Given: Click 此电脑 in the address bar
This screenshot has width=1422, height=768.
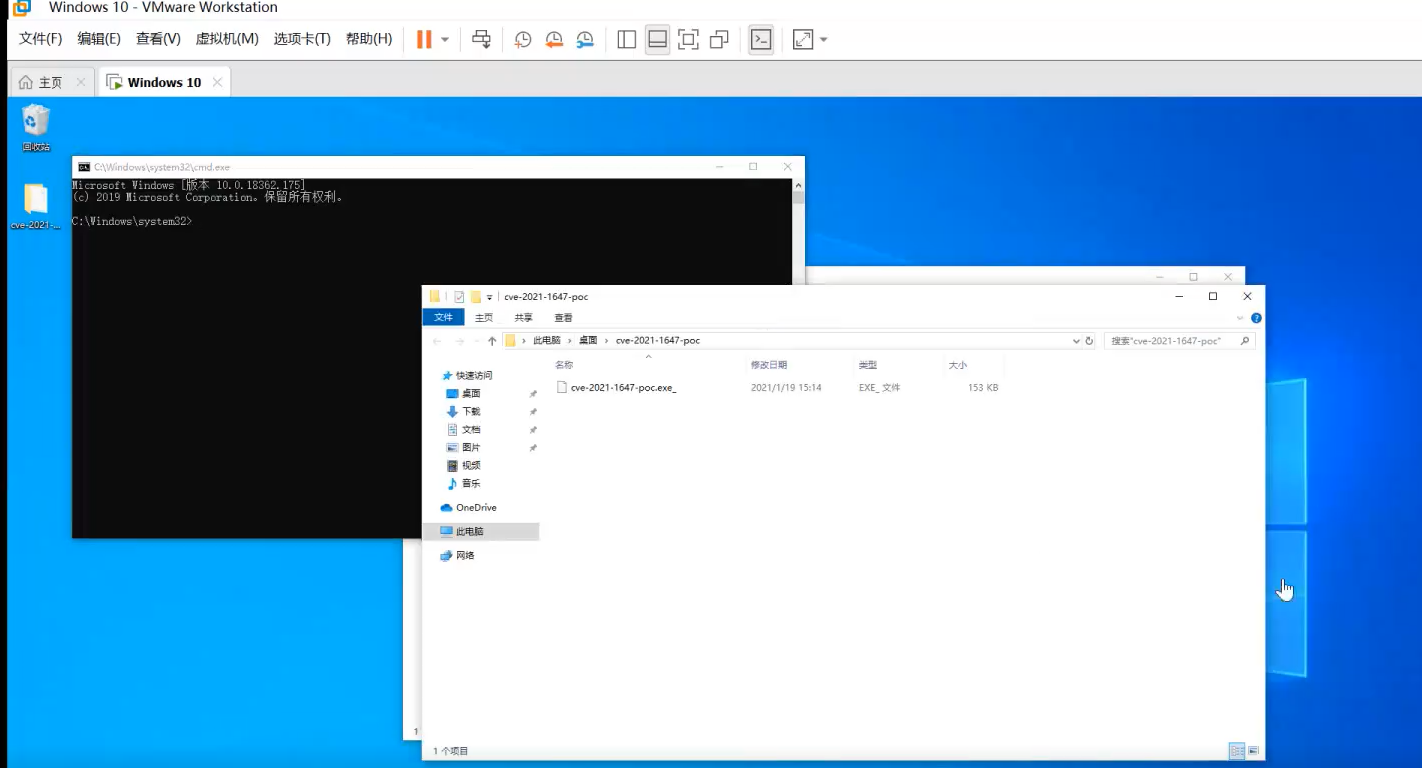Looking at the screenshot, I should pyautogui.click(x=547, y=341).
